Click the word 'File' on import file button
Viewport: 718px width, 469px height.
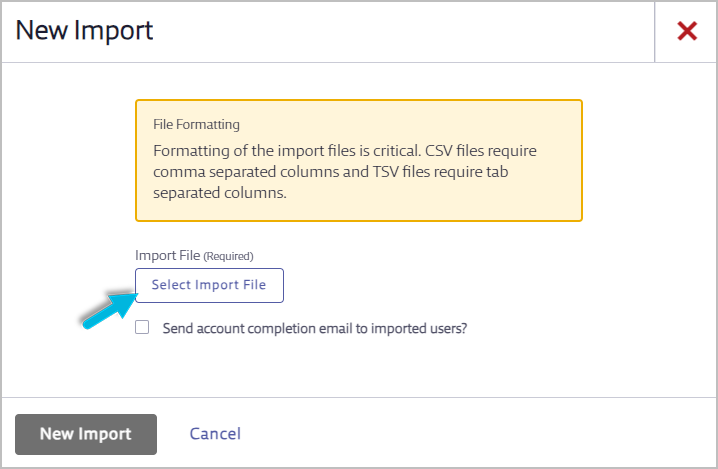coord(255,285)
